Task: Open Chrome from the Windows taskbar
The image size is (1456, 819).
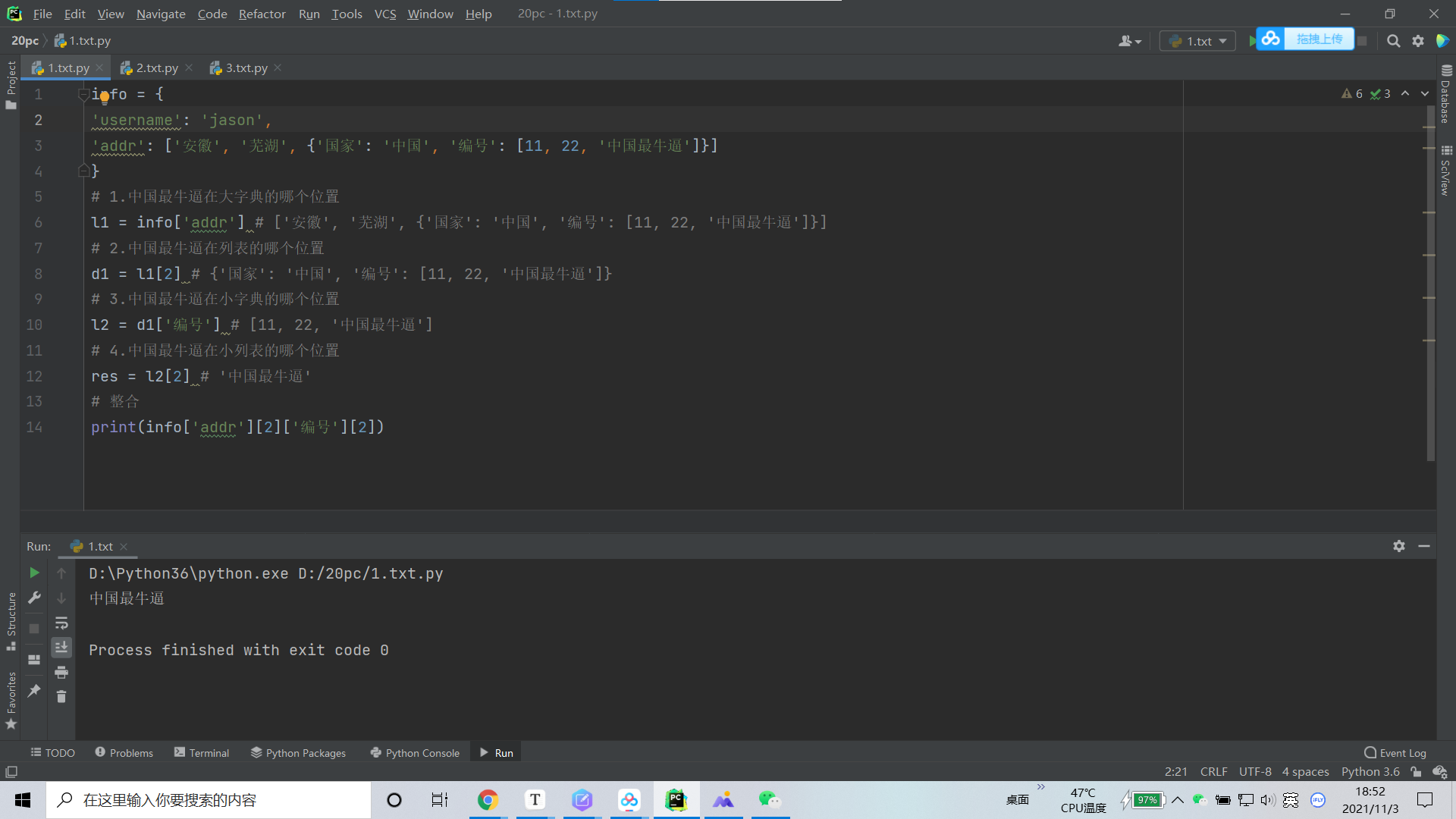Action: tap(488, 800)
